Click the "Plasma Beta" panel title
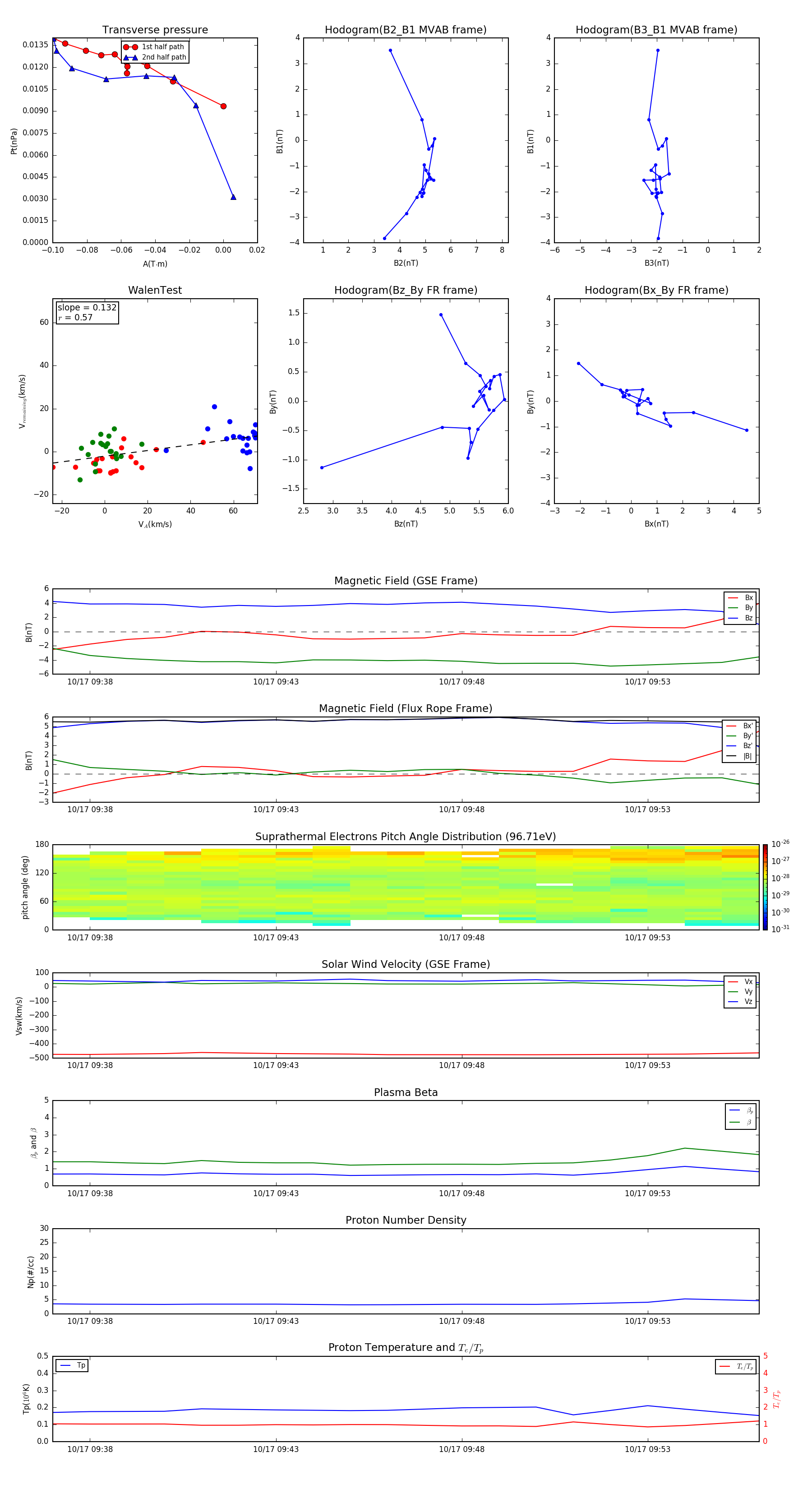The width and height of the screenshot is (812, 1489). (x=406, y=1092)
